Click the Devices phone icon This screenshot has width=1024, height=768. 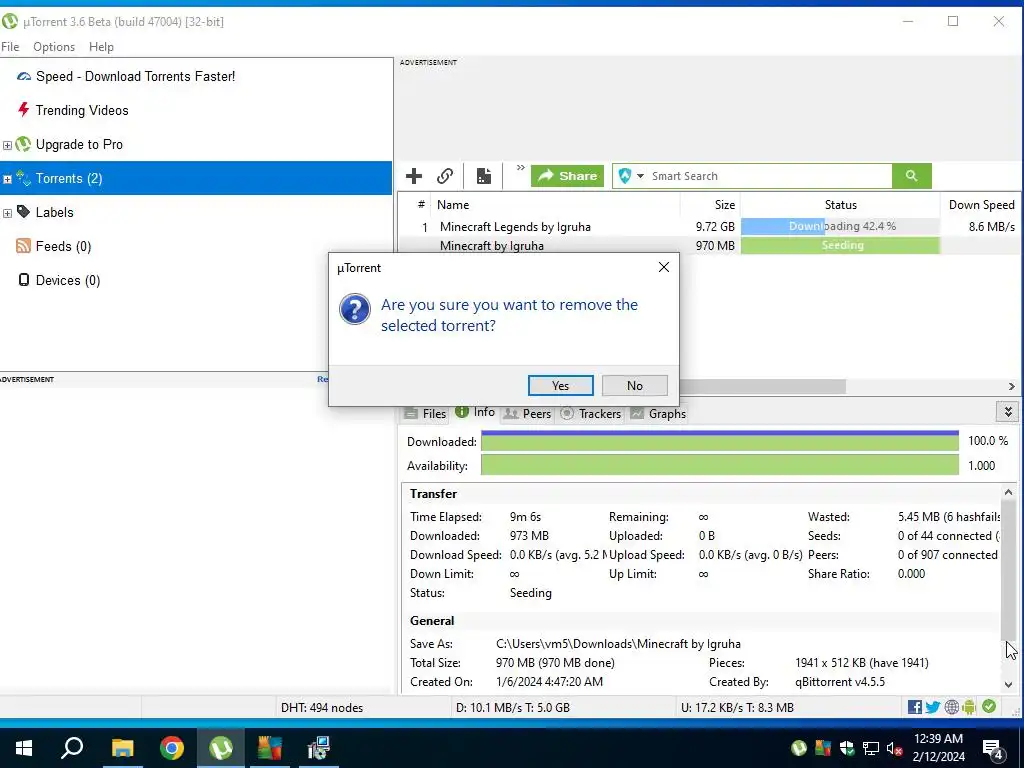point(24,280)
